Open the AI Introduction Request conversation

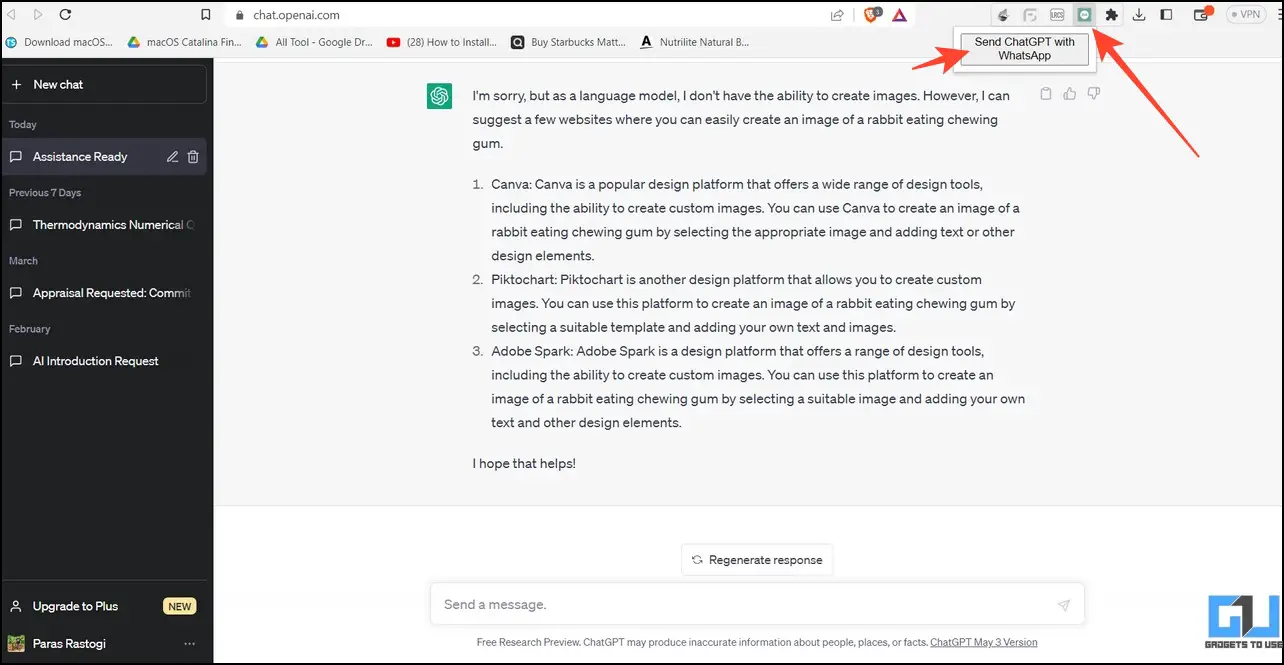pos(104,361)
